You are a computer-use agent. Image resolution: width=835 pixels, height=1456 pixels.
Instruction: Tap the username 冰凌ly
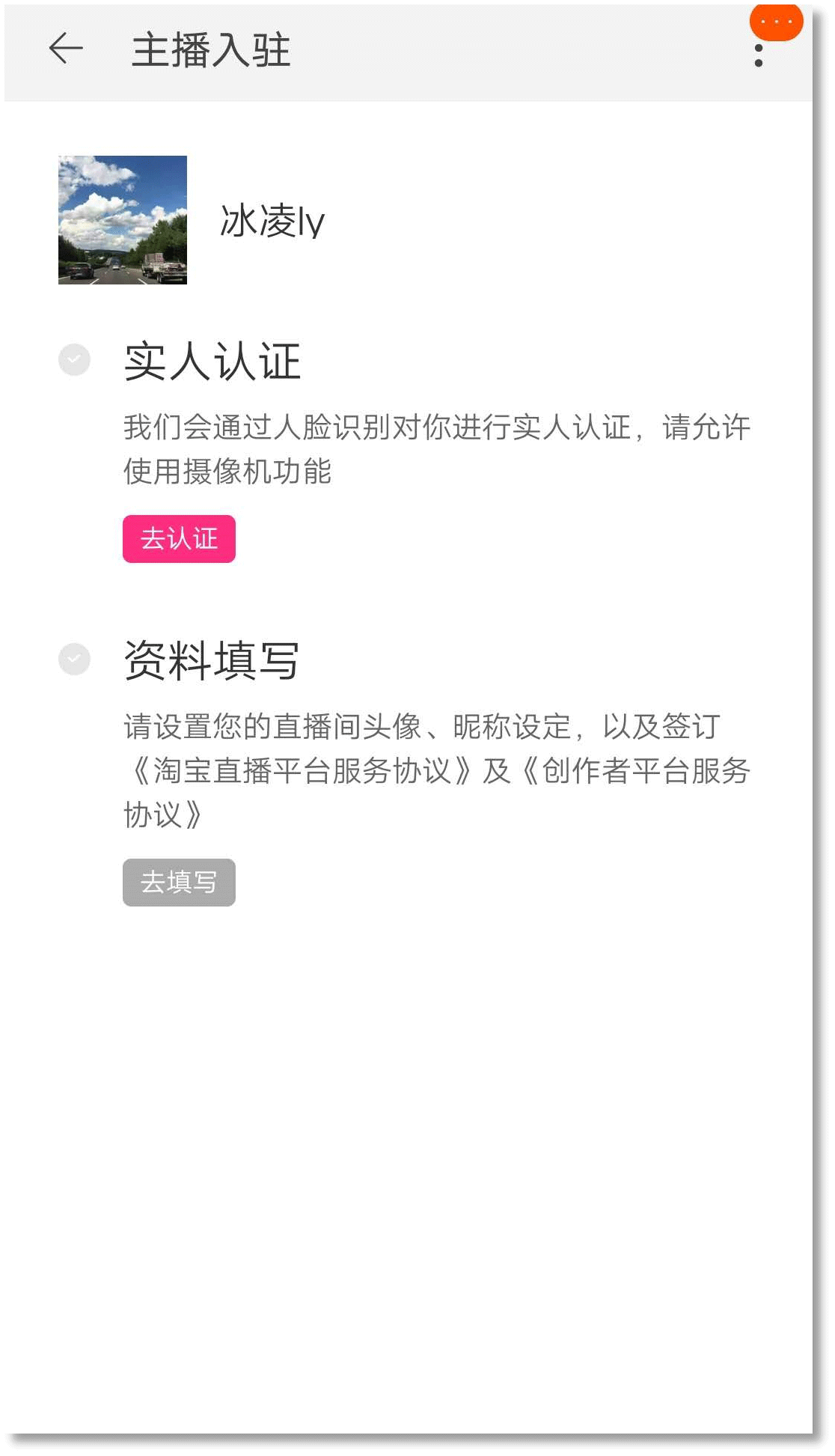(272, 222)
